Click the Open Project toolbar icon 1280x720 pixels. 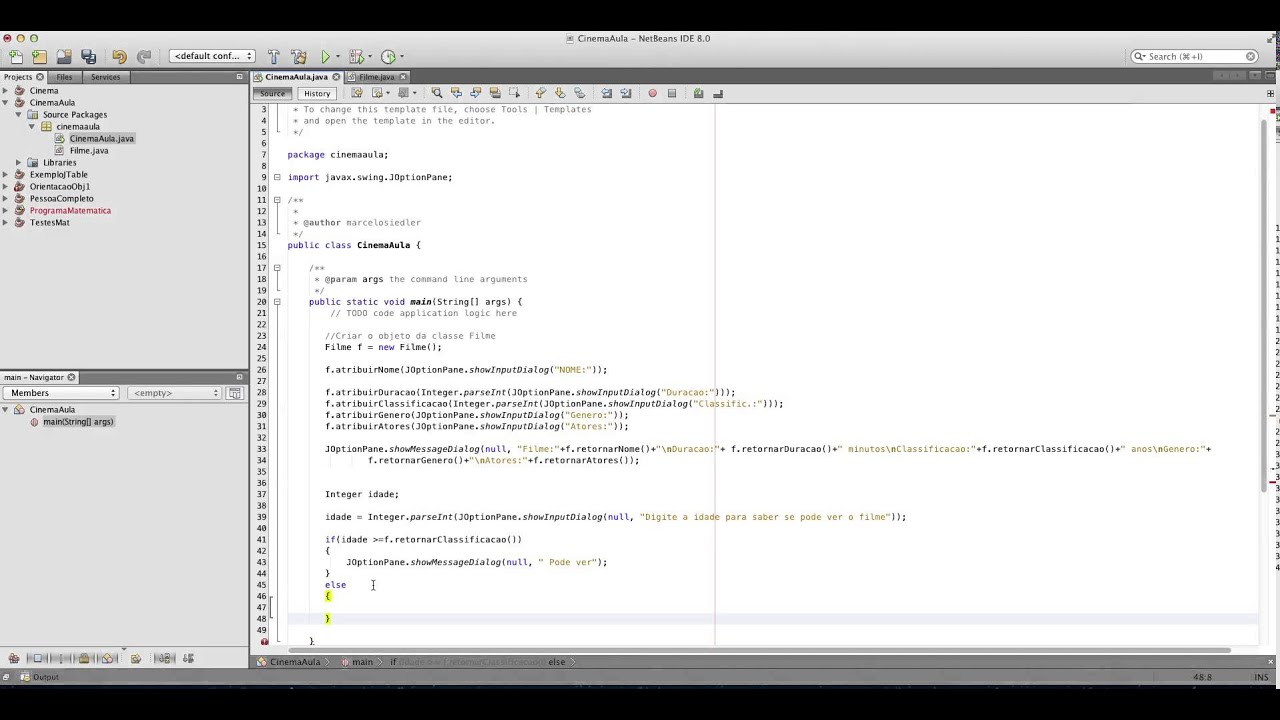point(63,56)
